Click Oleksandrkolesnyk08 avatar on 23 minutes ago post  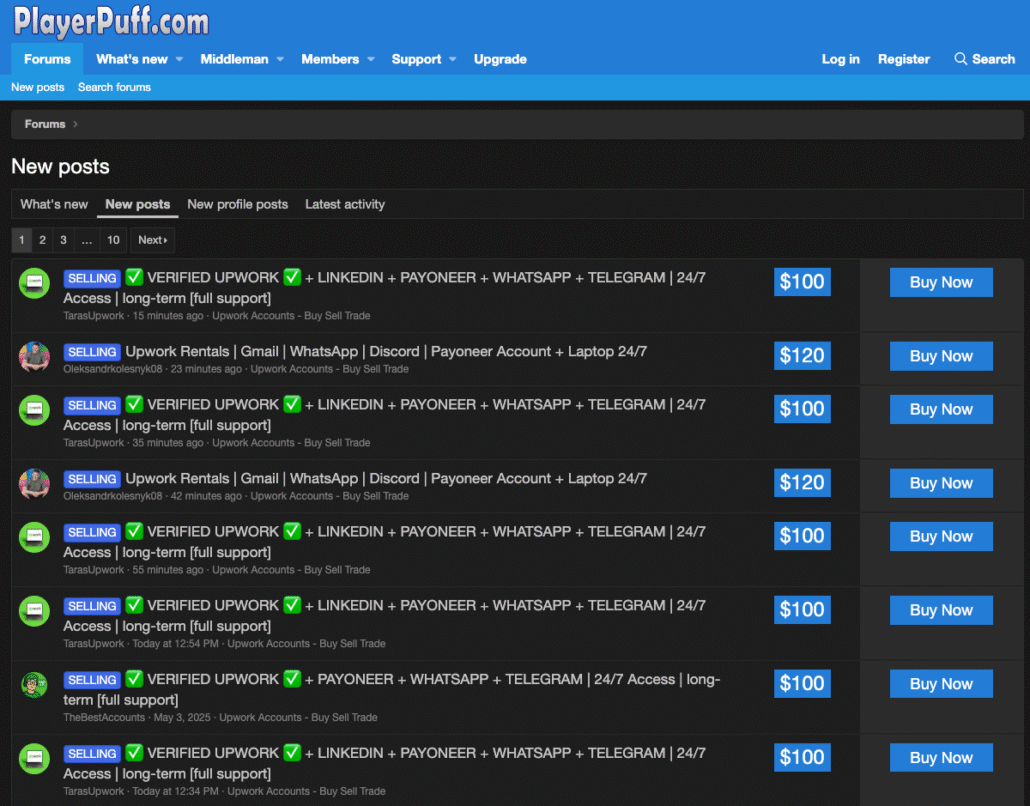34,357
